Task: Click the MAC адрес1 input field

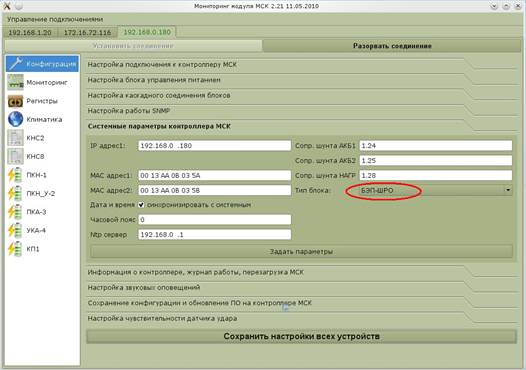Action: click(214, 175)
